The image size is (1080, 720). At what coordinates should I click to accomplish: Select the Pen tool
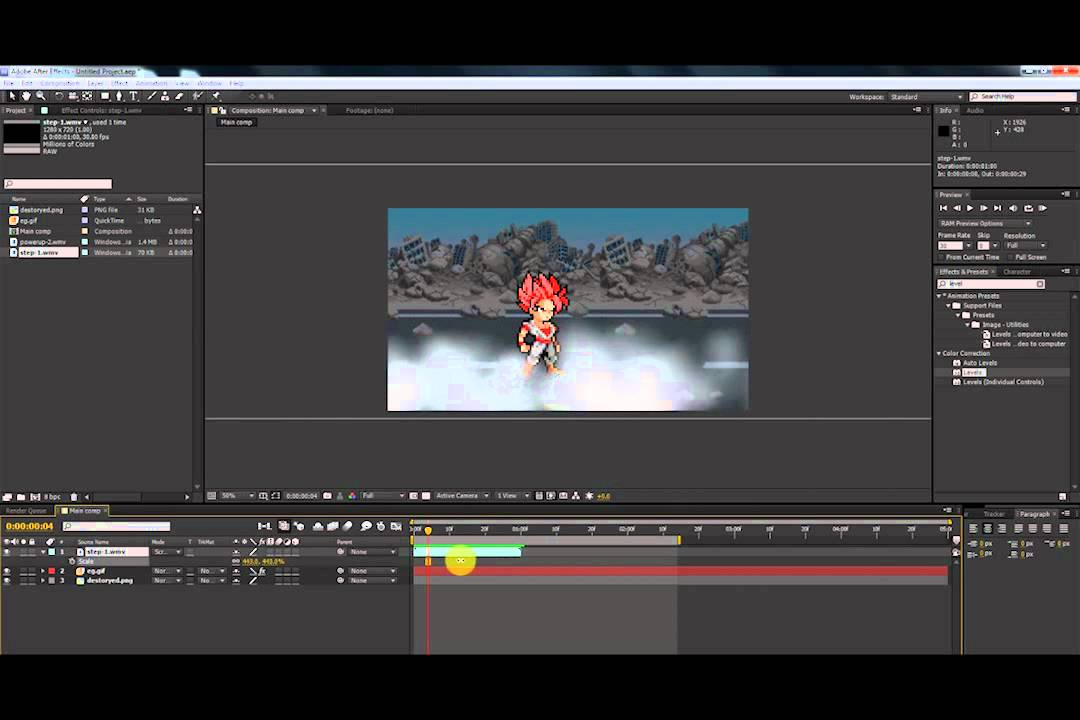click(119, 96)
